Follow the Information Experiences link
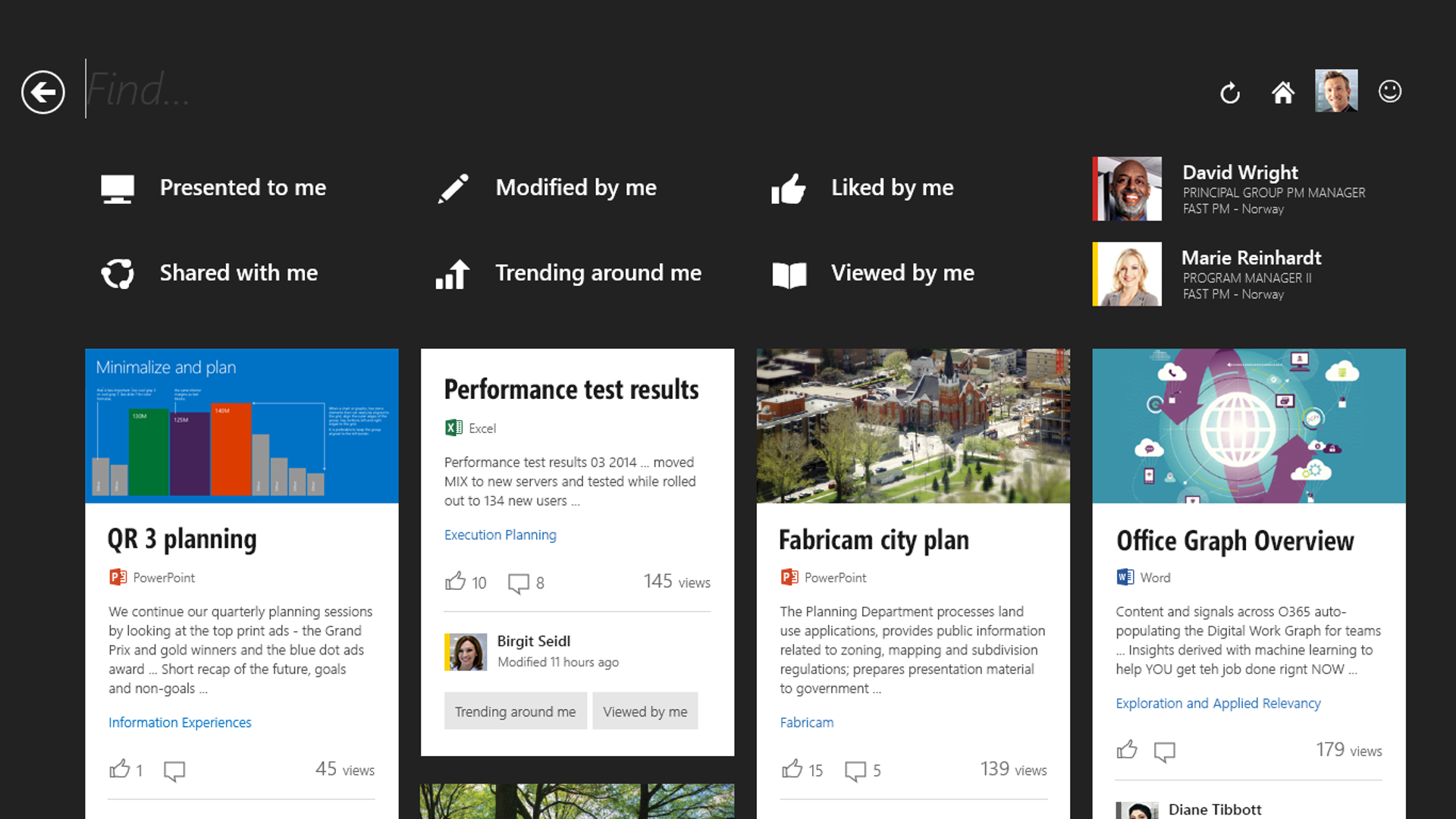 coord(180,723)
